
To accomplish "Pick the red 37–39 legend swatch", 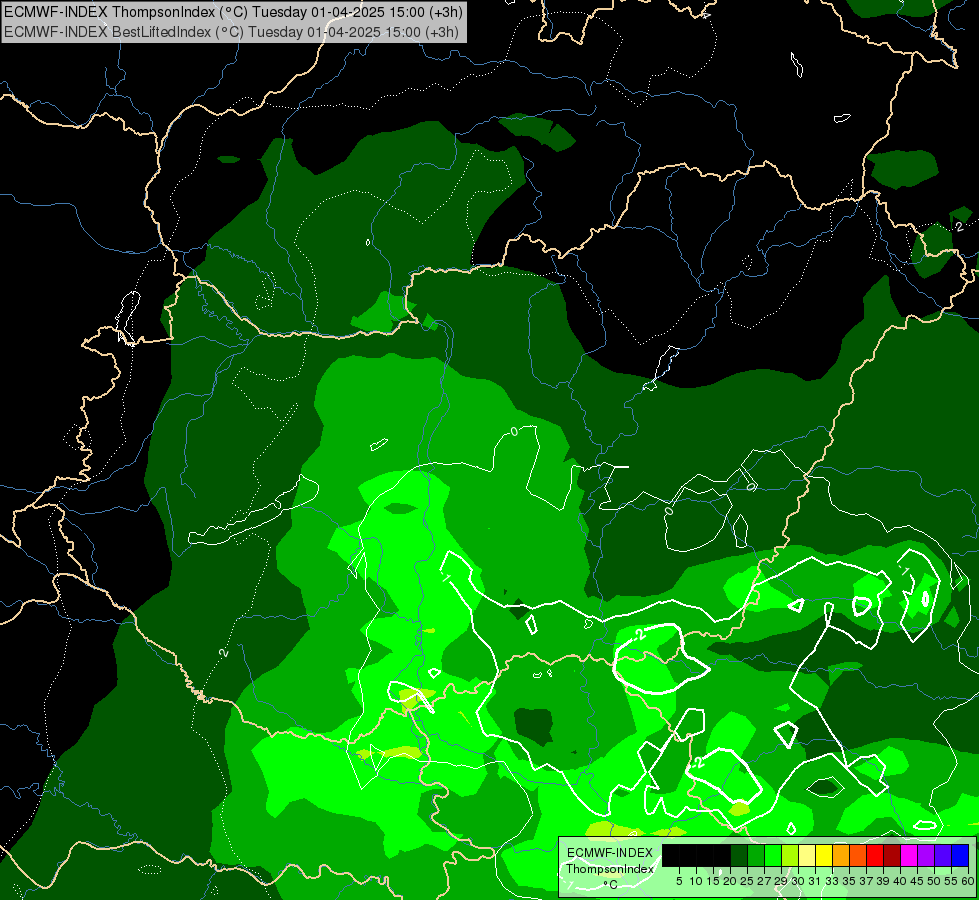I will pos(875,855).
